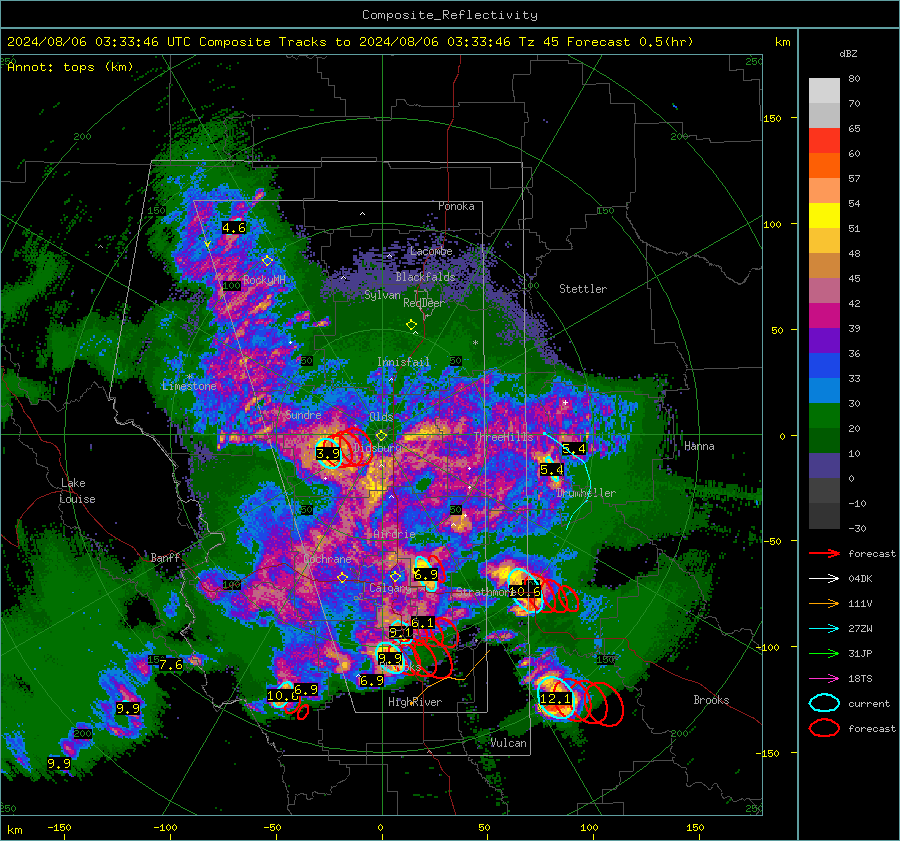Click the 'RedDeer' city label
This screenshot has width=900, height=841.
(424, 303)
